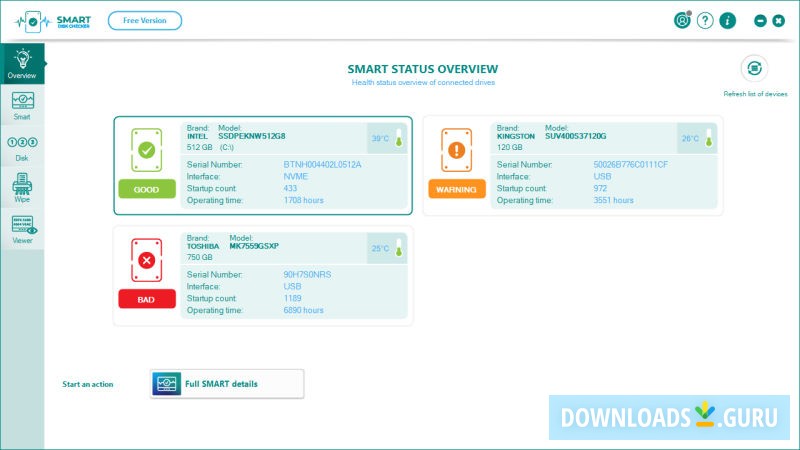Click the 750 GB capacity text
800x450 pixels.
[199, 257]
